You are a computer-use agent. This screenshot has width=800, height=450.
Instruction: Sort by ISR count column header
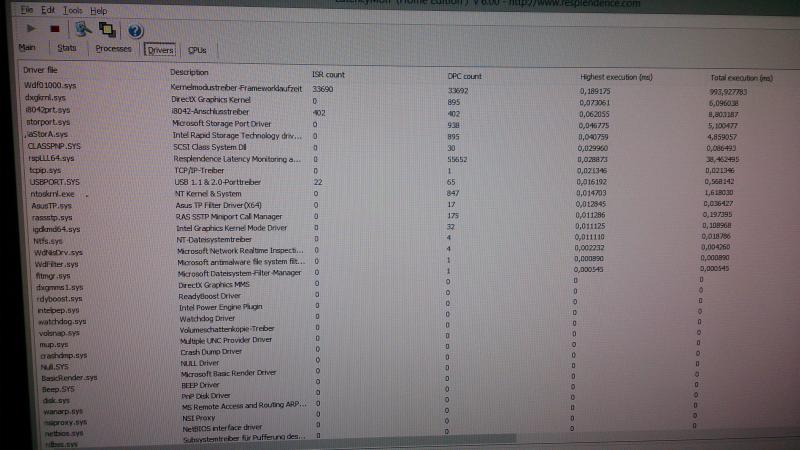pyautogui.click(x=328, y=74)
